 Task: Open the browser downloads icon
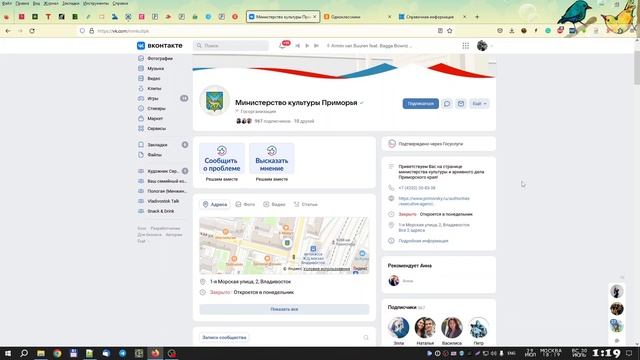512,31
